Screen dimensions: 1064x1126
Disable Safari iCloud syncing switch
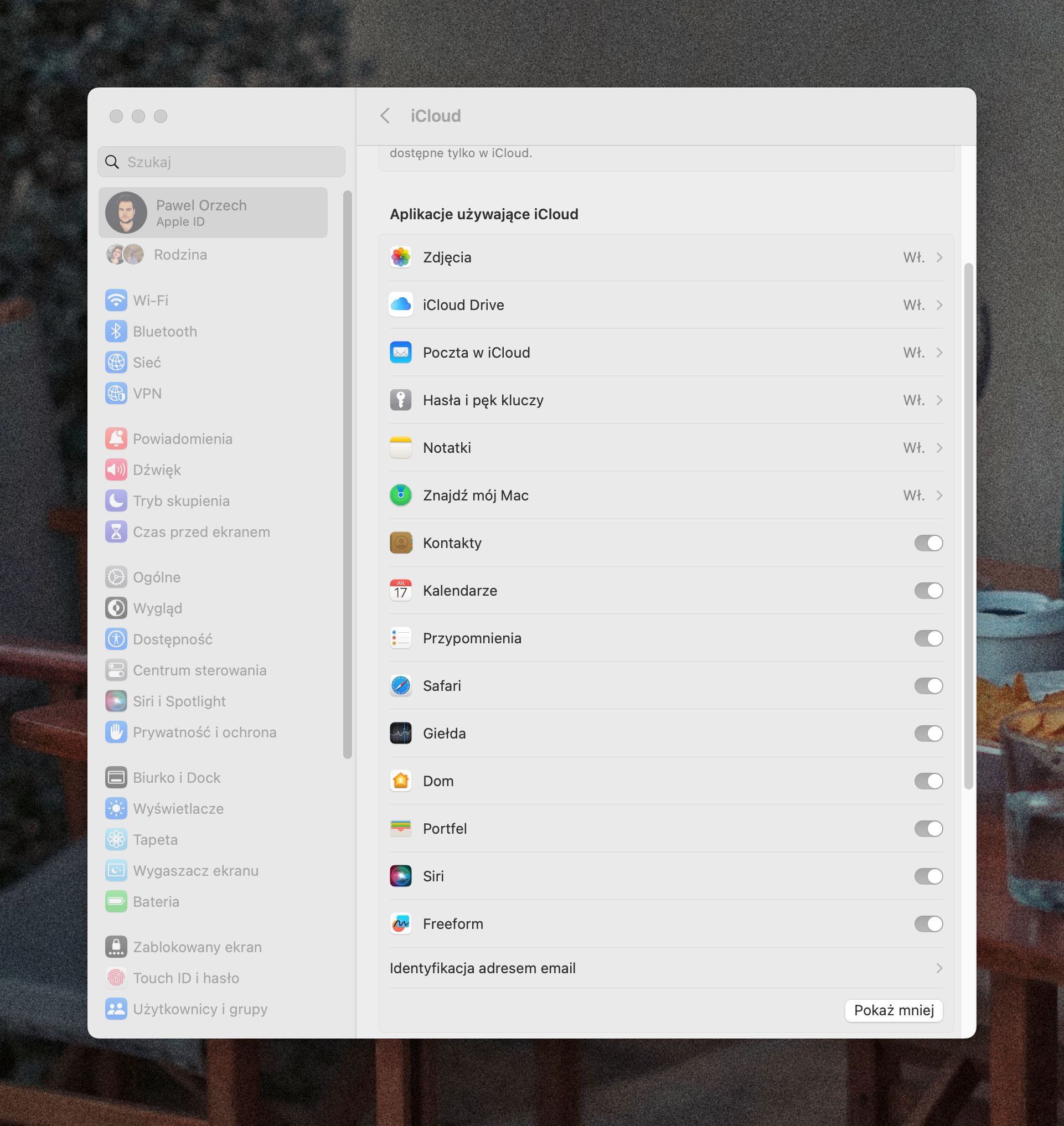click(928, 686)
